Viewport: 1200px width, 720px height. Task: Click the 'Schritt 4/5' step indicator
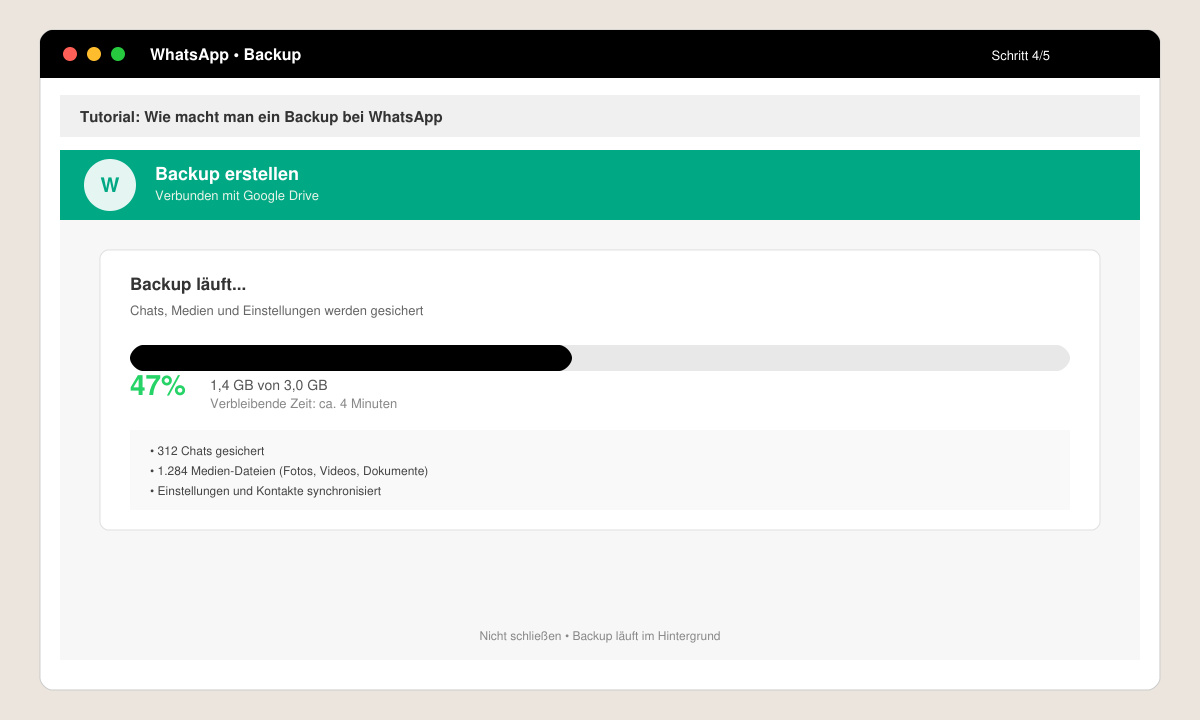1020,56
